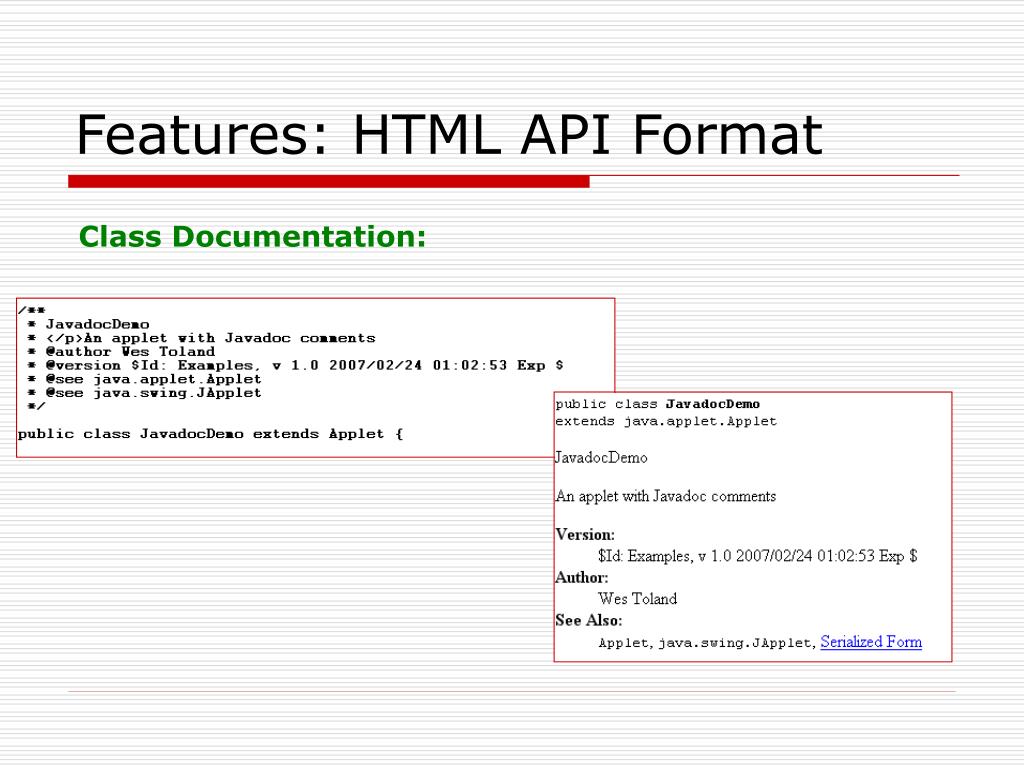The width and height of the screenshot is (1024, 768).
Task: Select the '@version $Id: Examples' comment line
Action: pyautogui.click(x=304, y=365)
